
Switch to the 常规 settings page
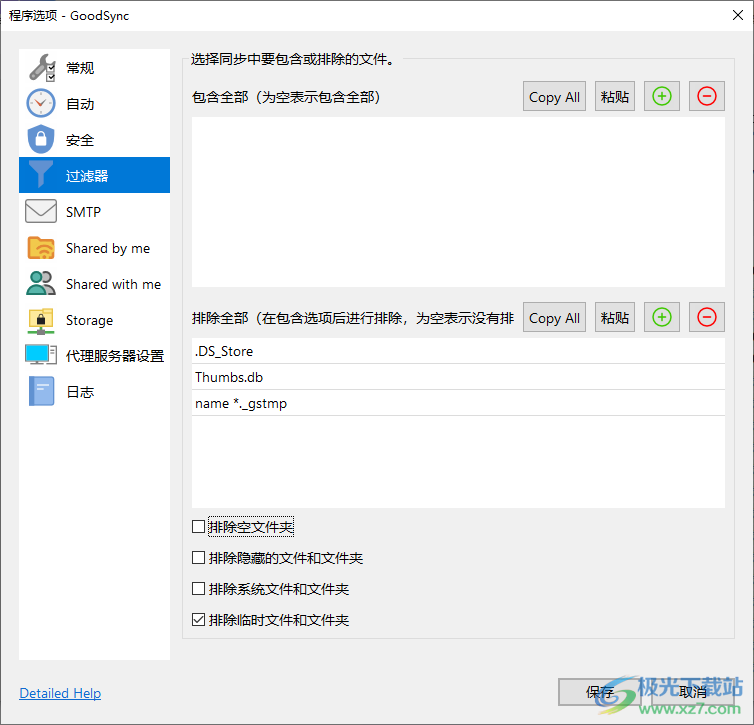pos(94,68)
